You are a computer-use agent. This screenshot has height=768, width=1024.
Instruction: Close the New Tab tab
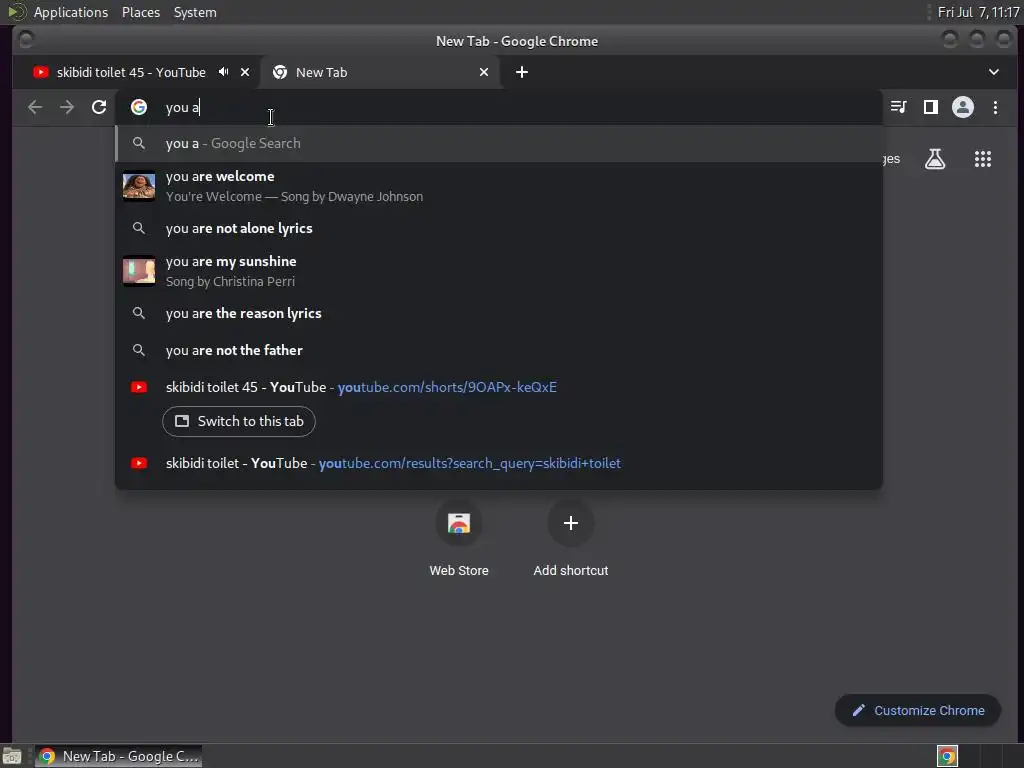click(484, 72)
